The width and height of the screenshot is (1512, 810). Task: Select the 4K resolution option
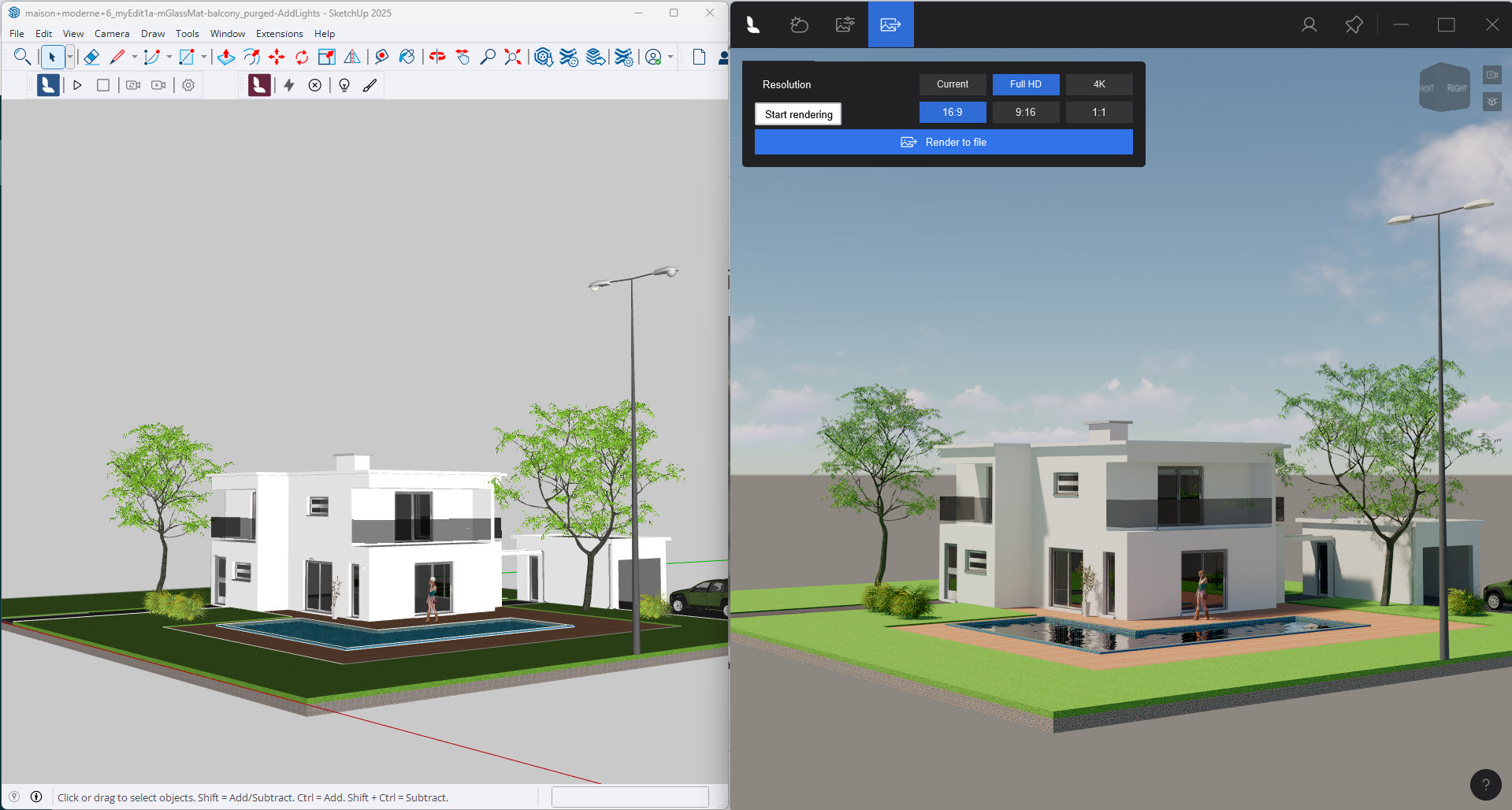[x=1098, y=84]
